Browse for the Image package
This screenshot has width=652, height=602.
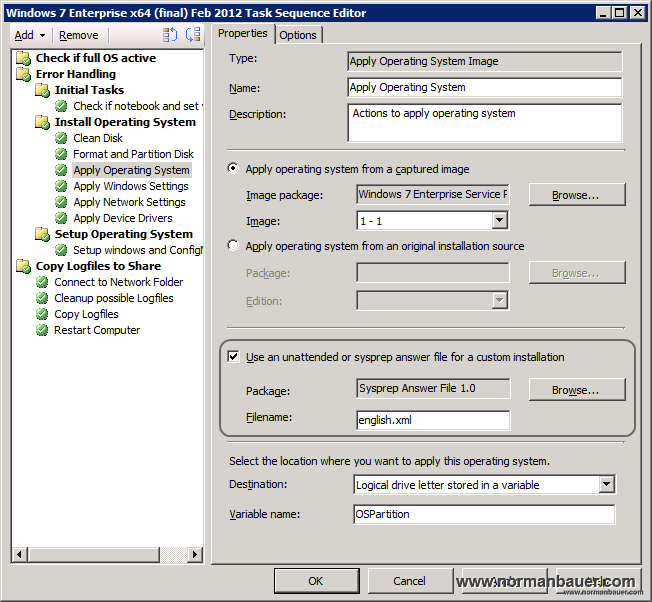click(577, 195)
